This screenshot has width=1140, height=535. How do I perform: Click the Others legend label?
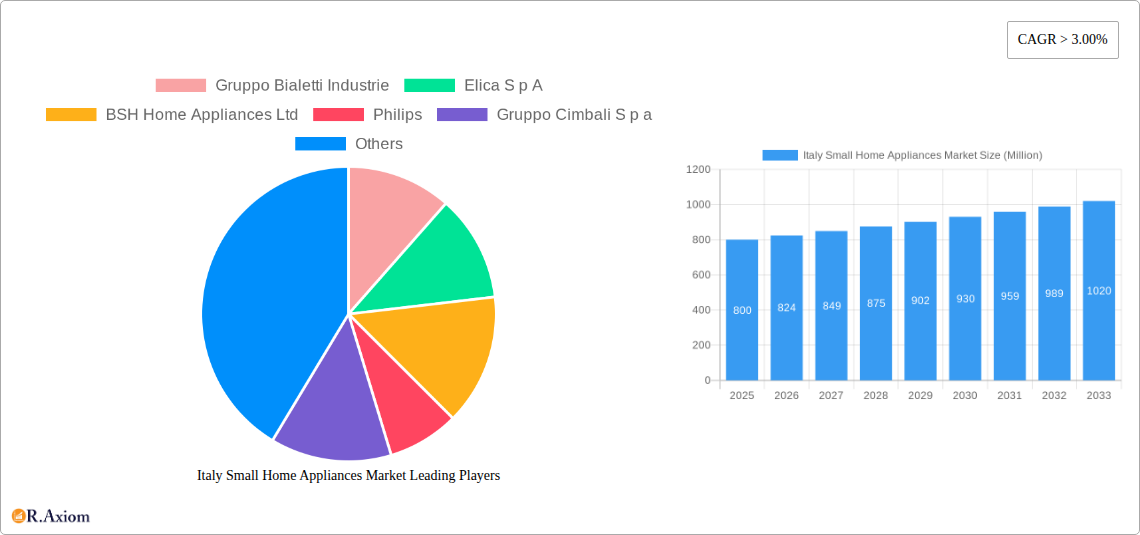coord(379,144)
